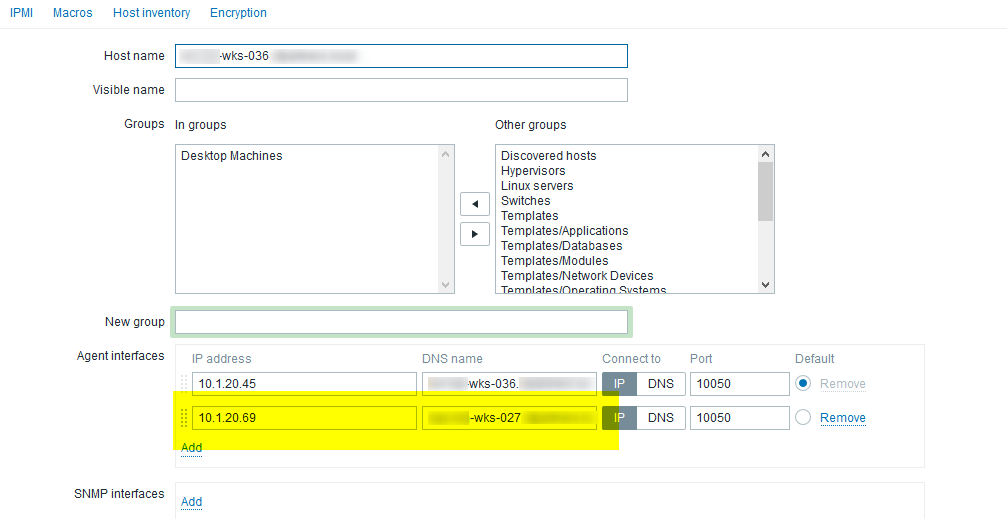
Task: Remove the 10.1.20.69 agent interface
Action: click(842, 418)
